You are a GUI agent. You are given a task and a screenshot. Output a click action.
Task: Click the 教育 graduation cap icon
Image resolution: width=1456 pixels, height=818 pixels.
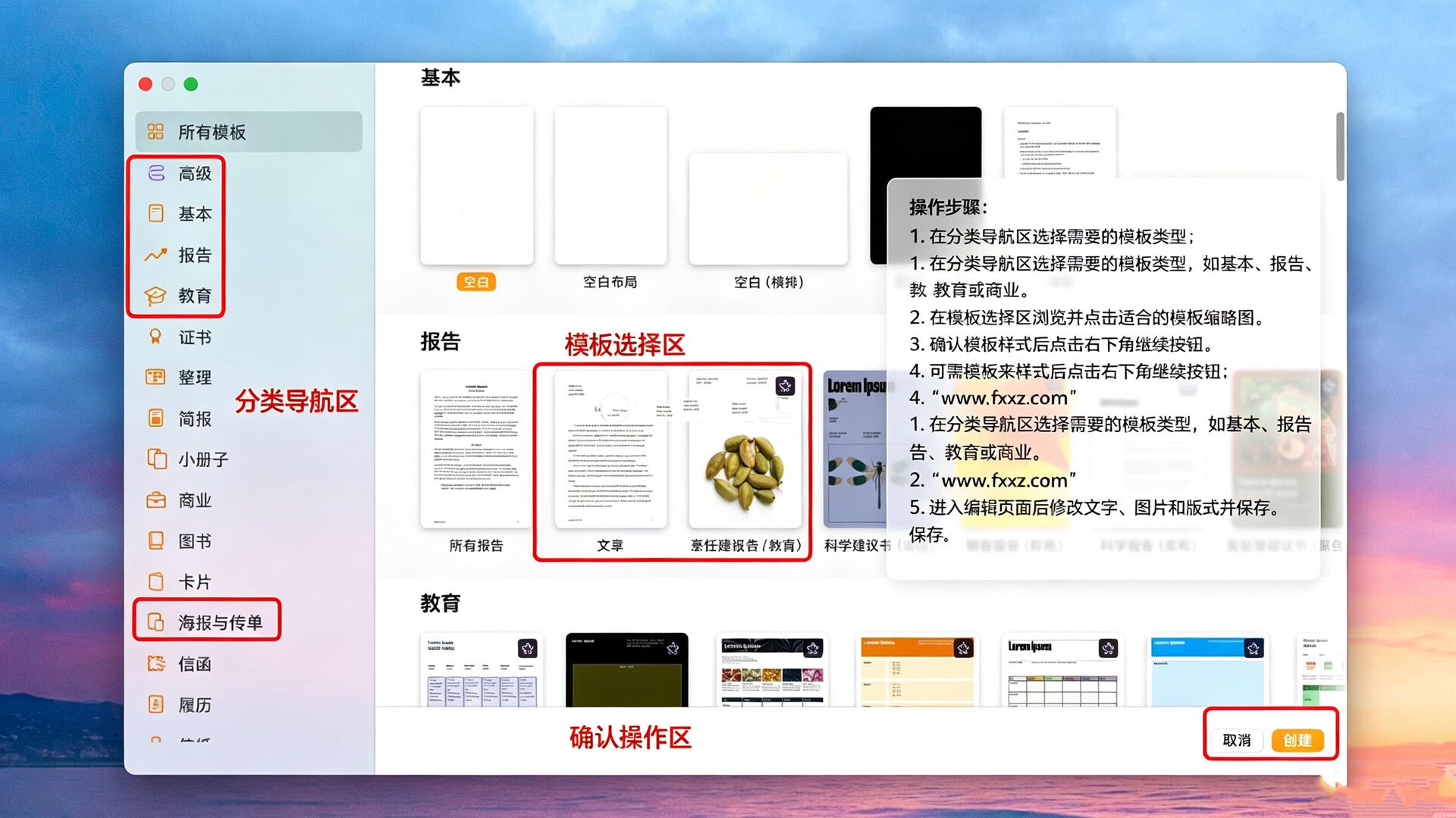(x=155, y=296)
